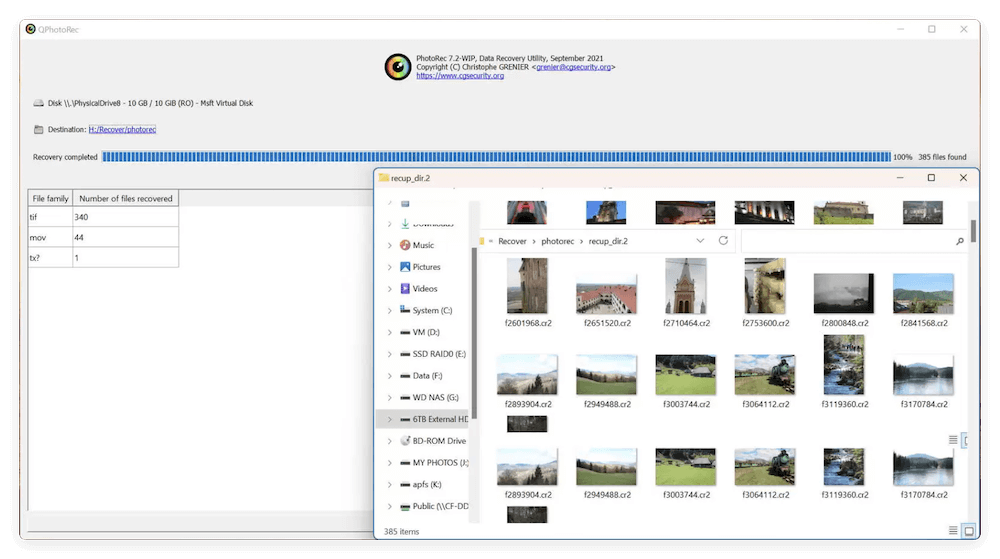
Task: Expand the VM (D:) tree node
Action: pos(390,332)
